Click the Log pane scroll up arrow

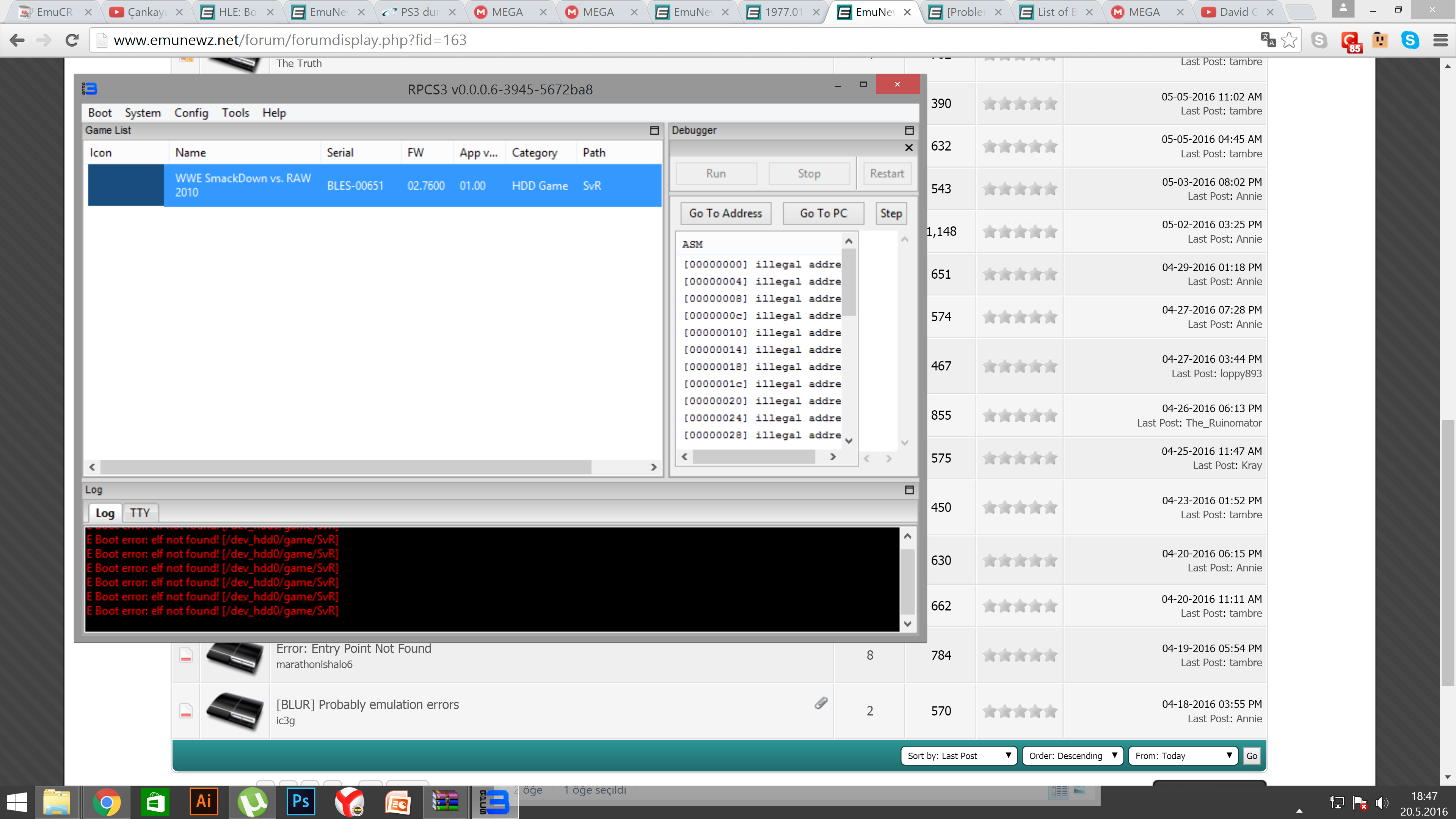(x=908, y=536)
